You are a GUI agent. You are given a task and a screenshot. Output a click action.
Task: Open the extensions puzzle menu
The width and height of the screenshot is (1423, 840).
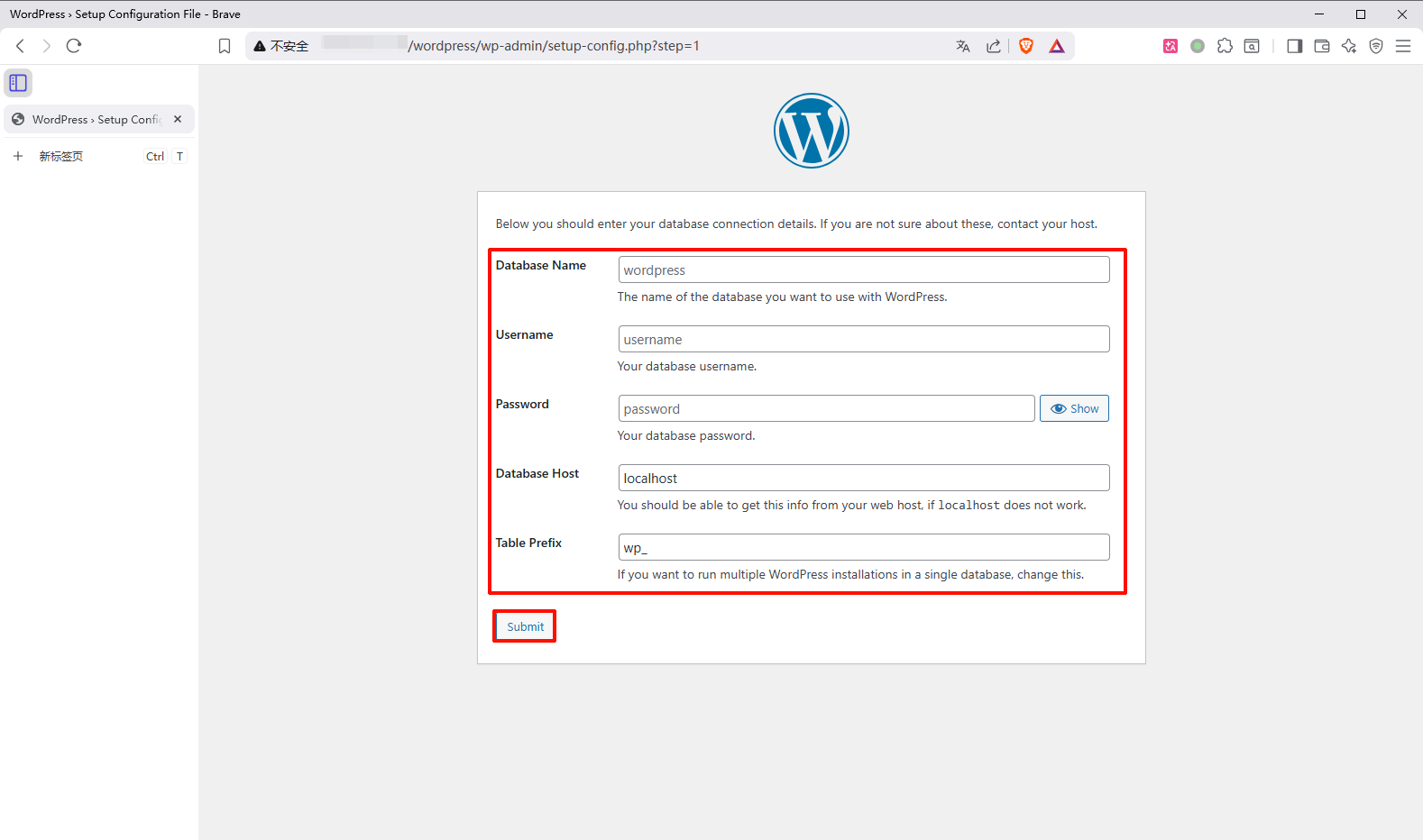1225,46
